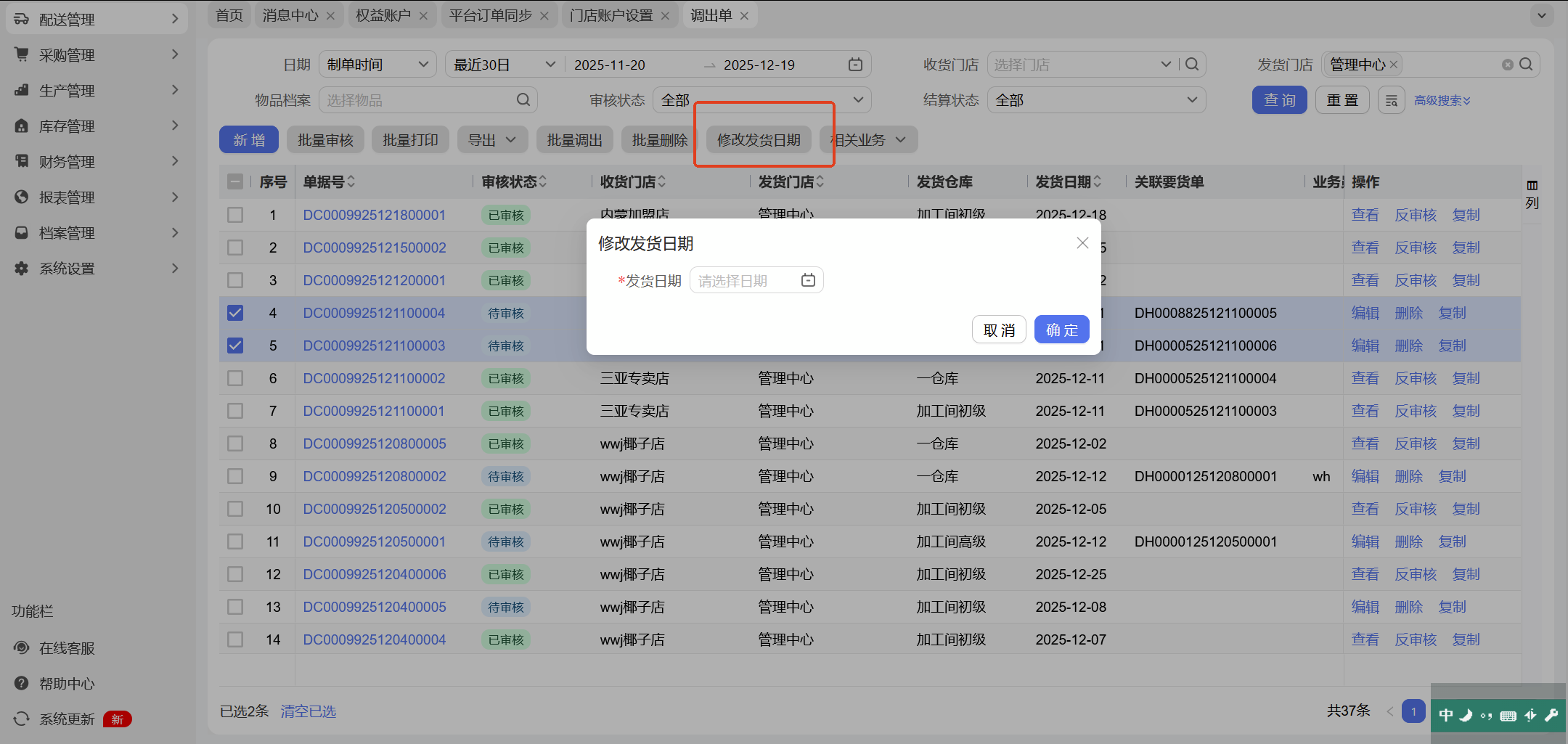Click calendar icon in 发货日期 dialog field
This screenshot has width=1568, height=744.
pyautogui.click(x=808, y=281)
